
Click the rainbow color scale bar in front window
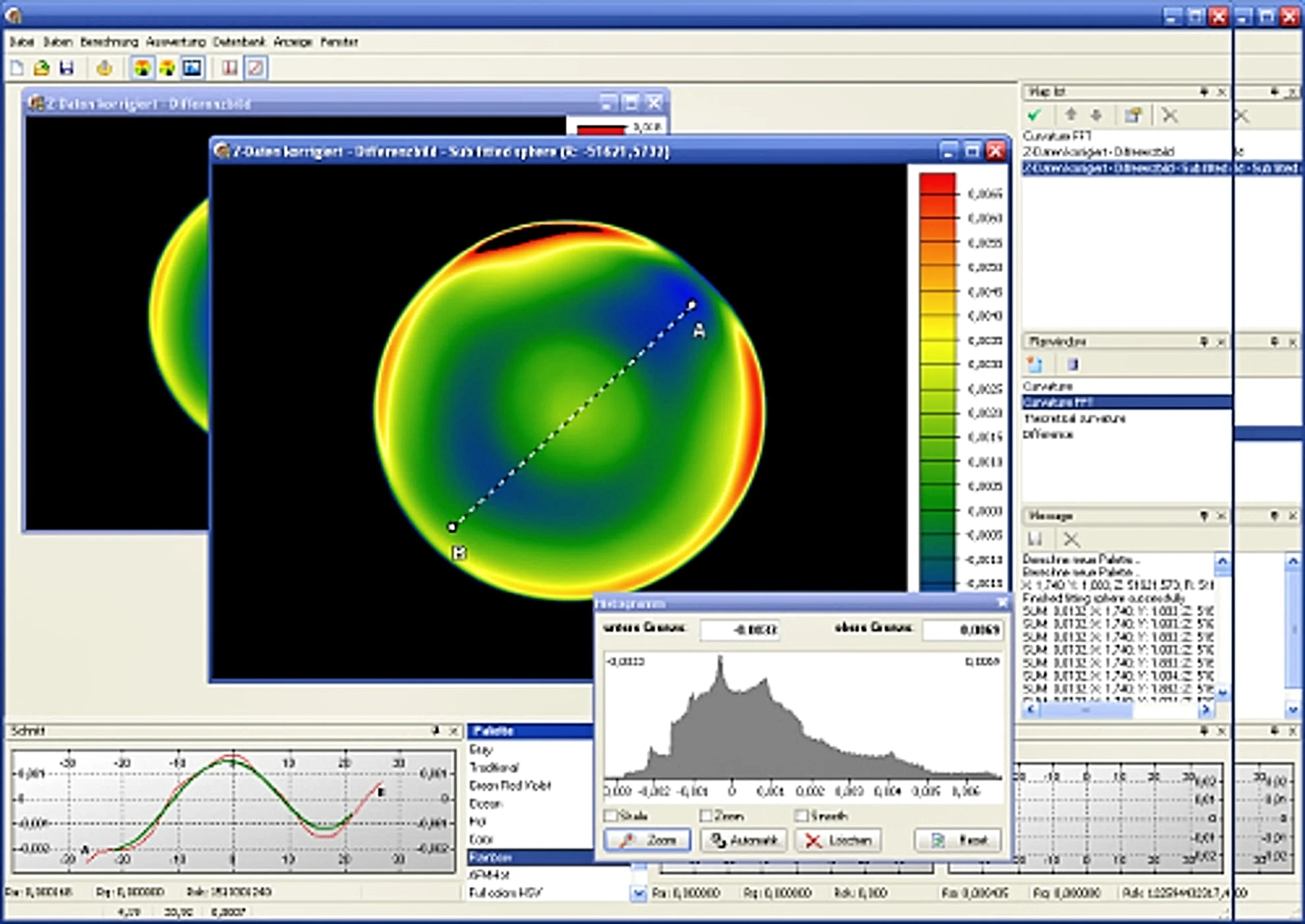(x=937, y=382)
